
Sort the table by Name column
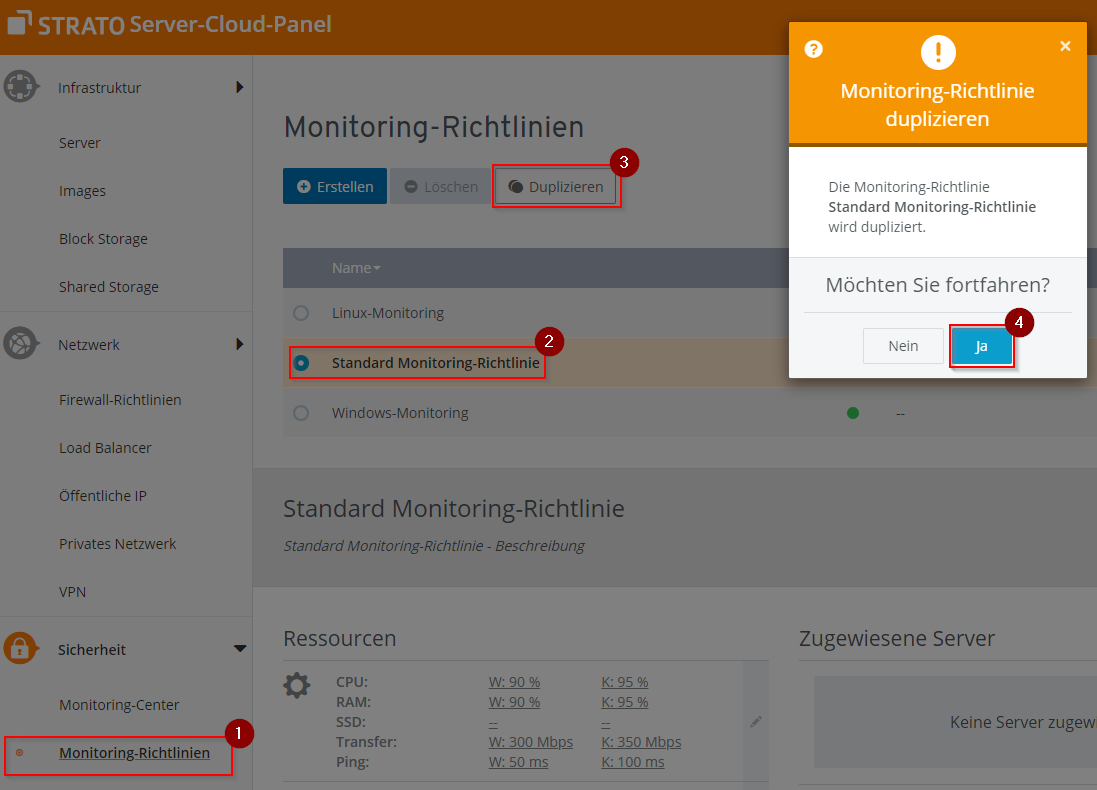point(355,268)
